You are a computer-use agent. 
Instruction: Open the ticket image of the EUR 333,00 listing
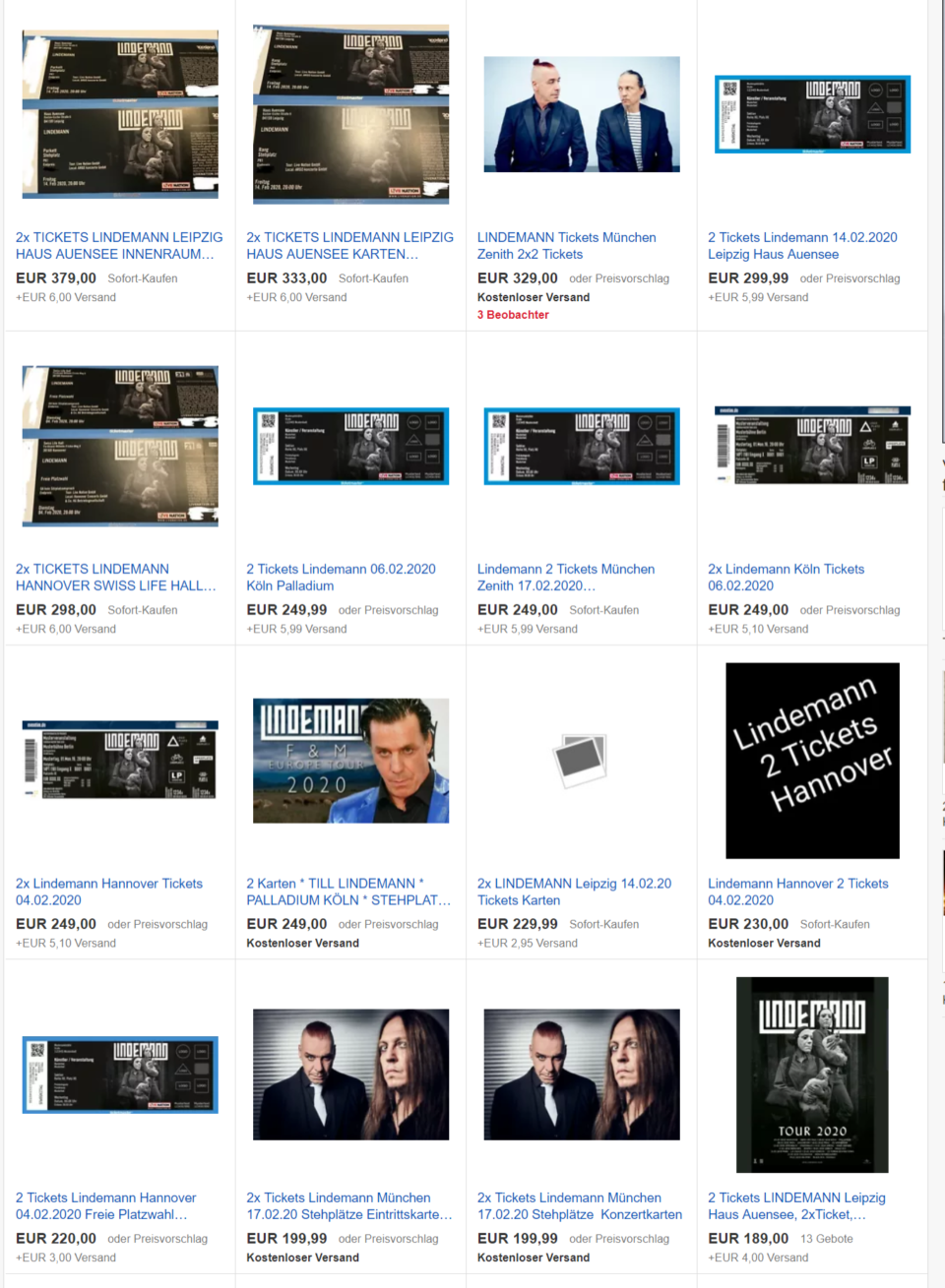tap(350, 114)
